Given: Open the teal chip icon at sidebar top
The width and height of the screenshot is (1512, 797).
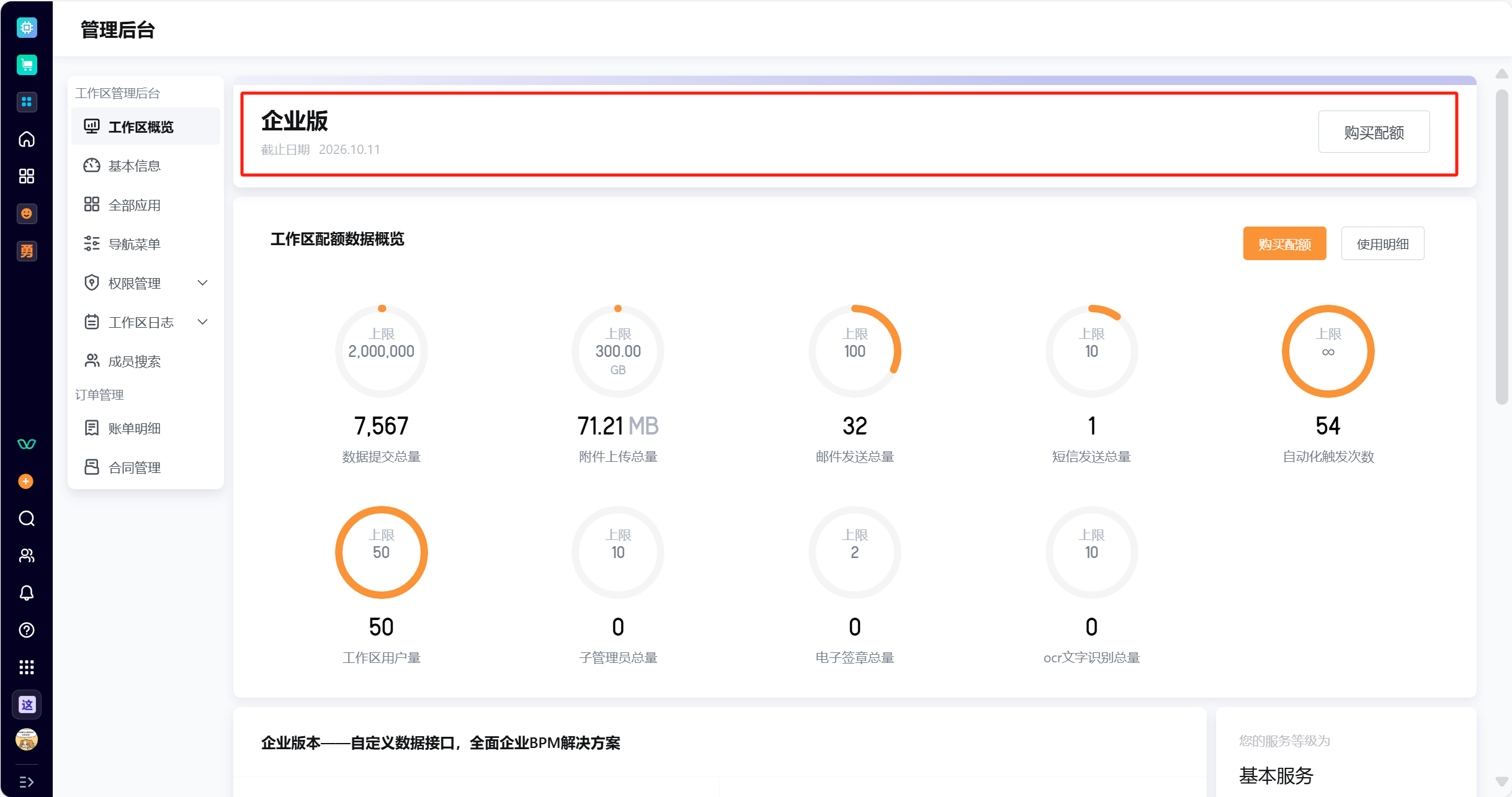Looking at the screenshot, I should (27, 27).
